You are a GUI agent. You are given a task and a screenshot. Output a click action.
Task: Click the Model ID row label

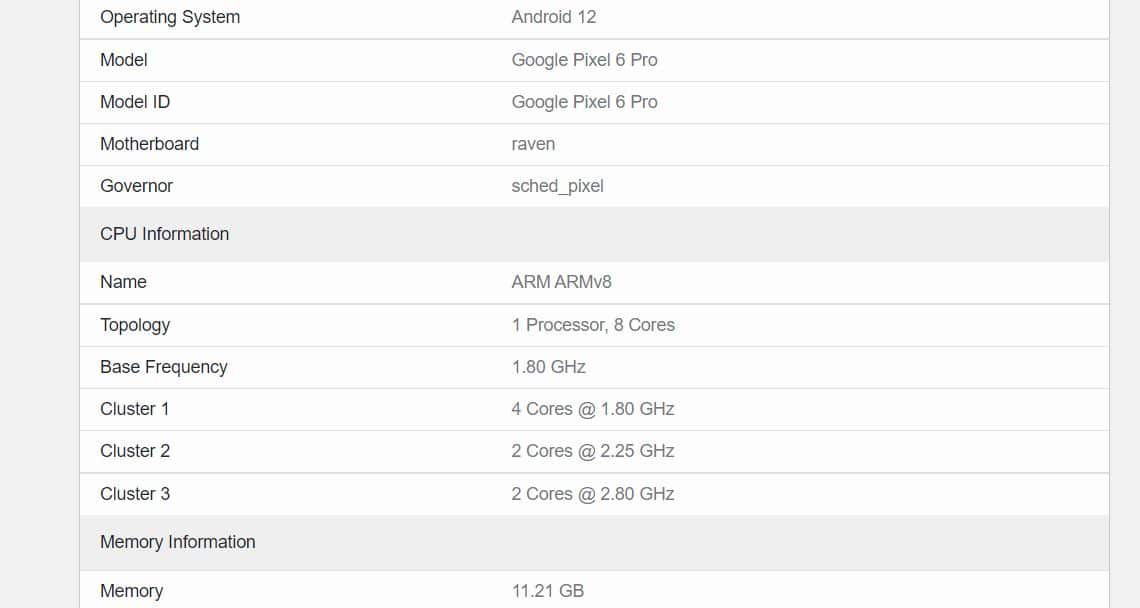(x=135, y=102)
